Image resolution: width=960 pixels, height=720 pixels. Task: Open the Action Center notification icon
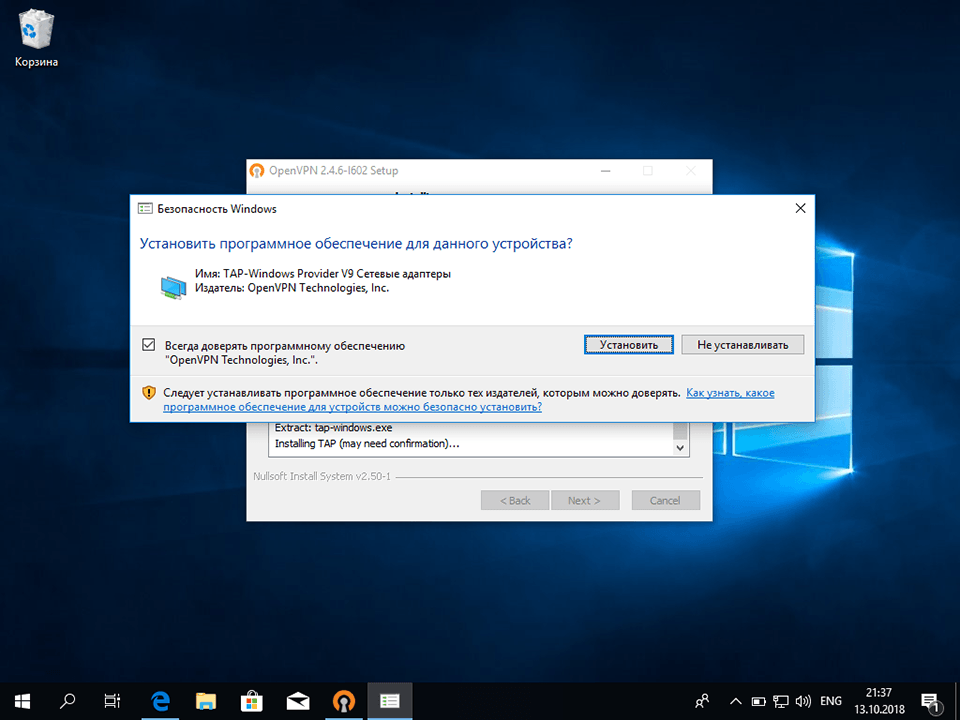pos(931,702)
